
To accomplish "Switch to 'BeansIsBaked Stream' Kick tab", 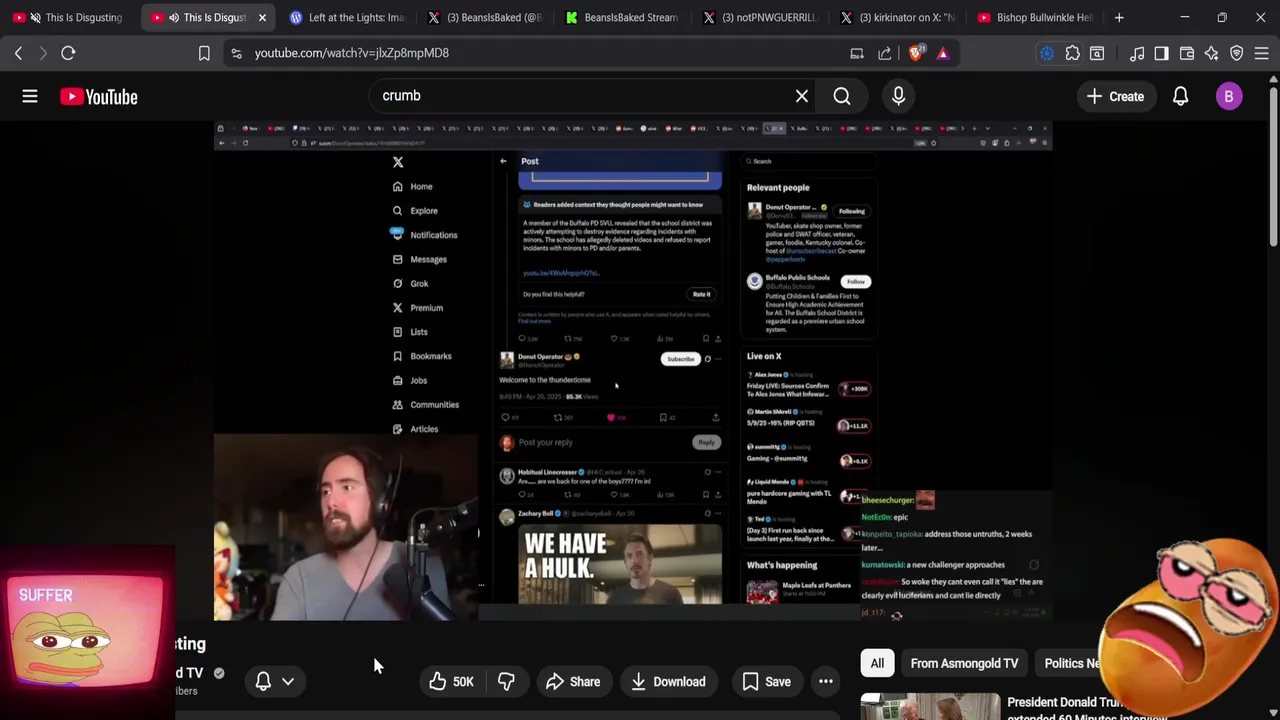I will [622, 17].
